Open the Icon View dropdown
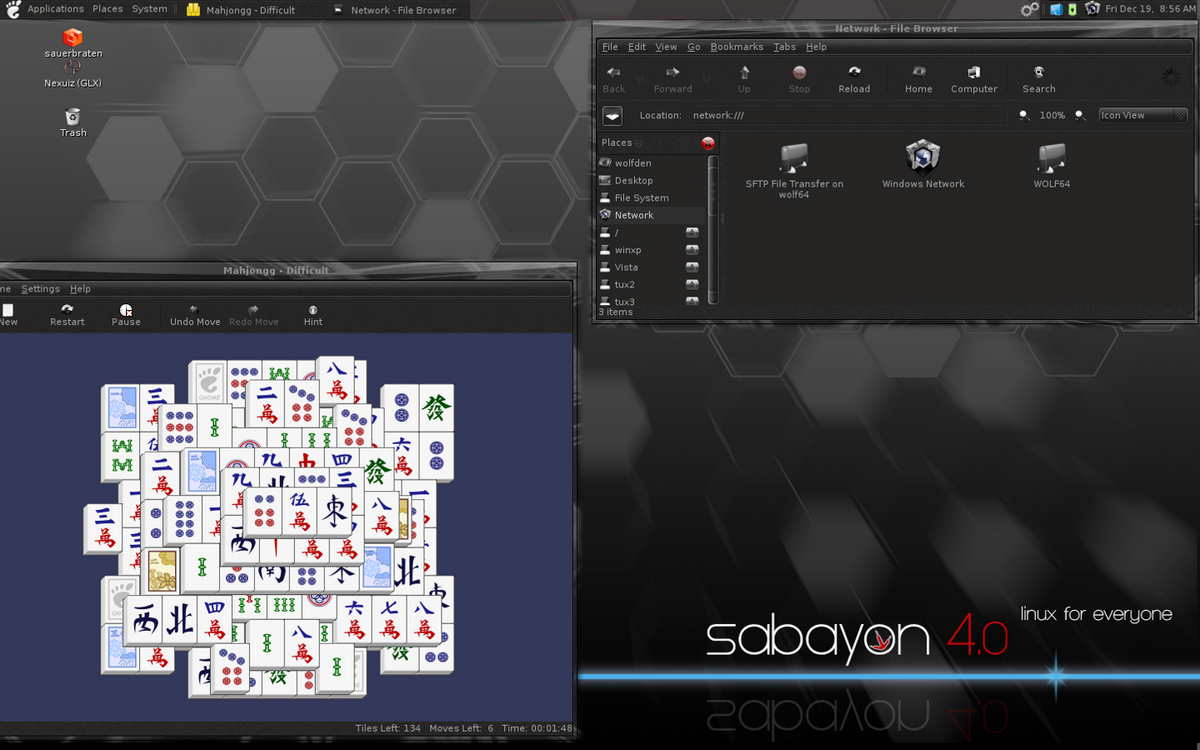Viewport: 1200px width, 750px height. tap(1142, 115)
